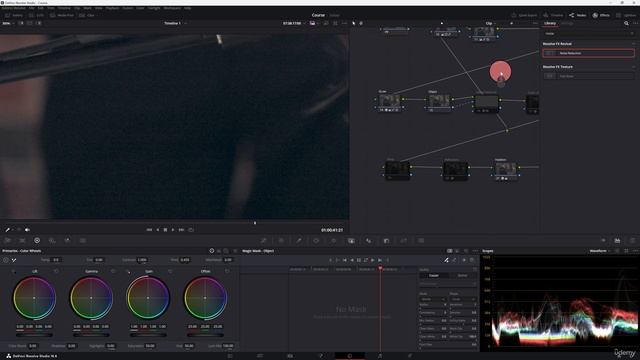Viewport: 640px width, 360px height.
Task: Open the File menu
Action: (31, 8)
